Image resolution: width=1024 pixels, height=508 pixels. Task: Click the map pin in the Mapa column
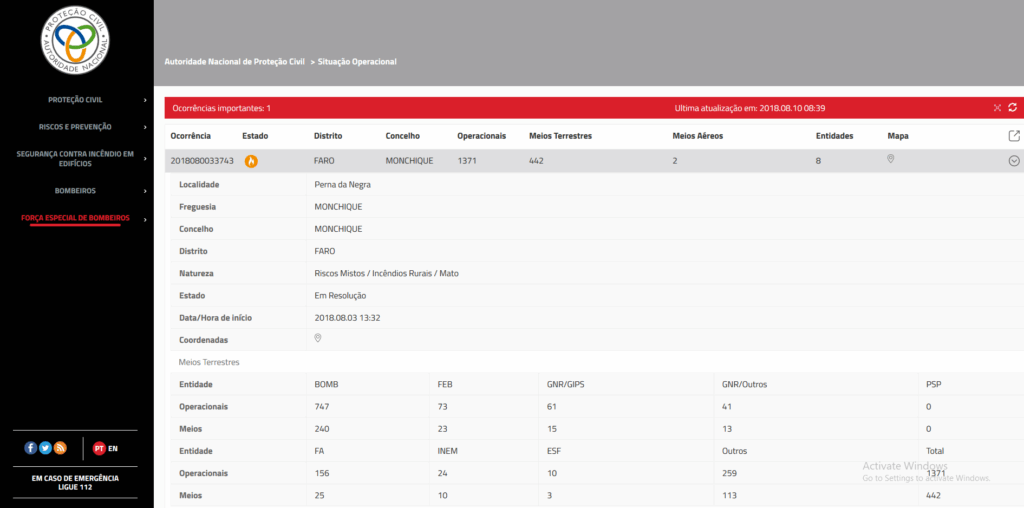click(890, 159)
